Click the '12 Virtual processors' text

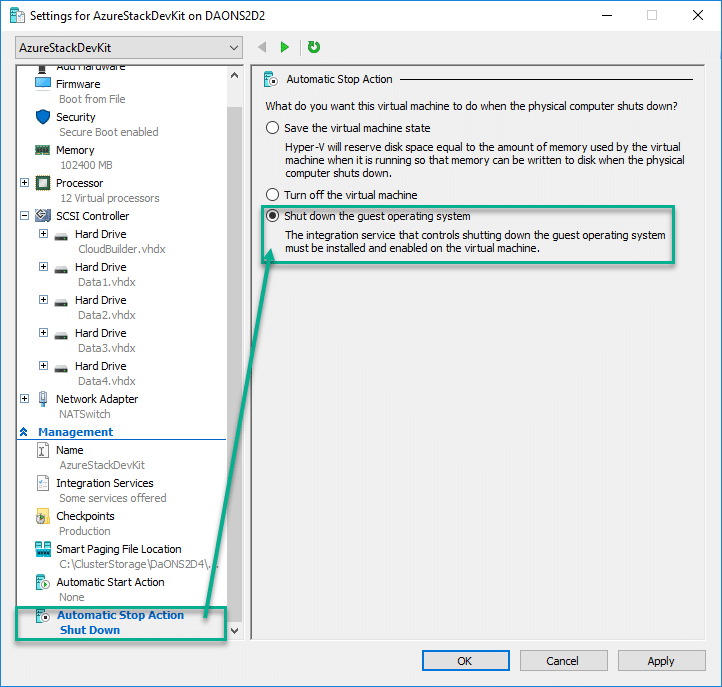click(x=110, y=198)
